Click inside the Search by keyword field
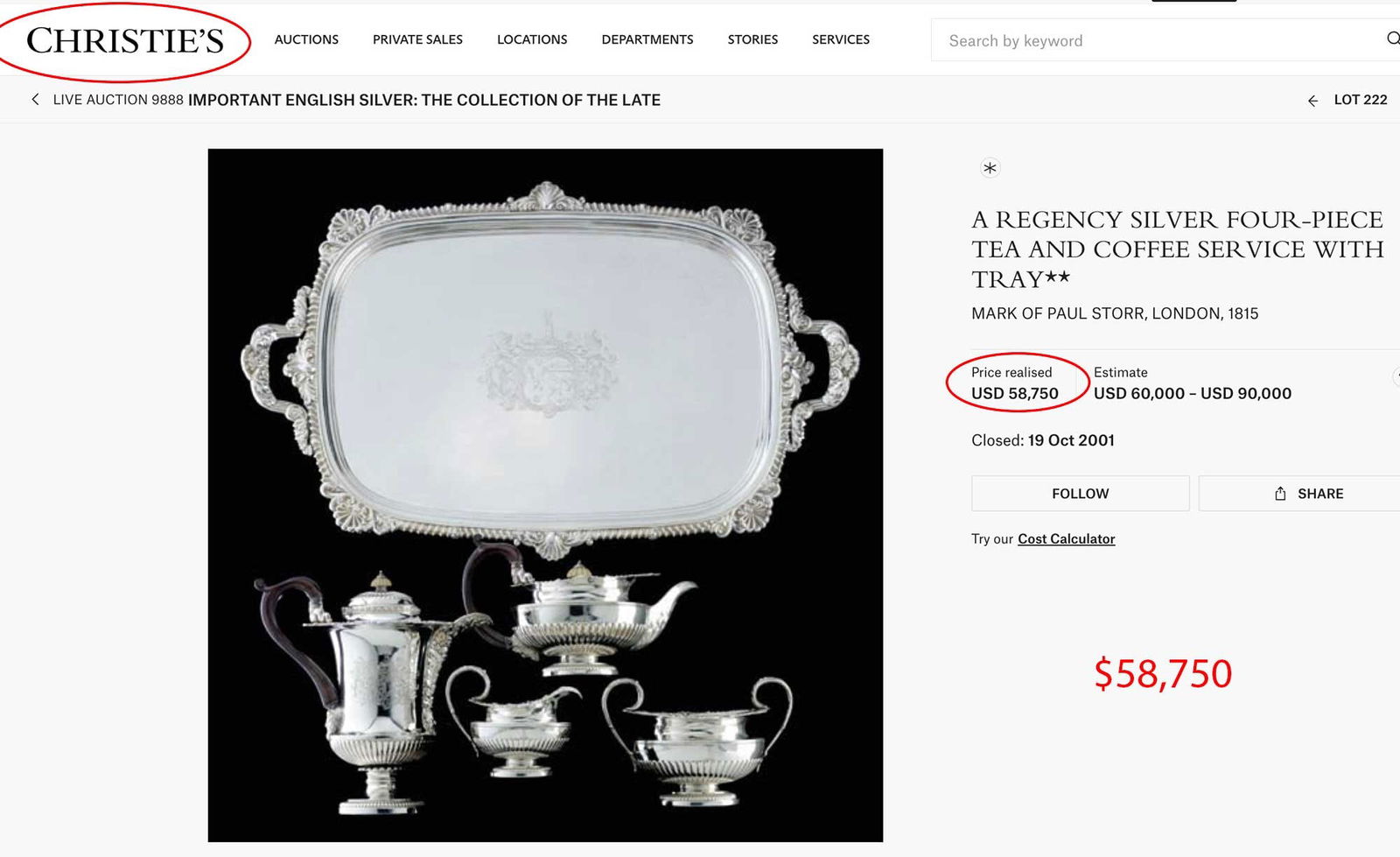This screenshot has width=1400, height=857. click(1094, 40)
